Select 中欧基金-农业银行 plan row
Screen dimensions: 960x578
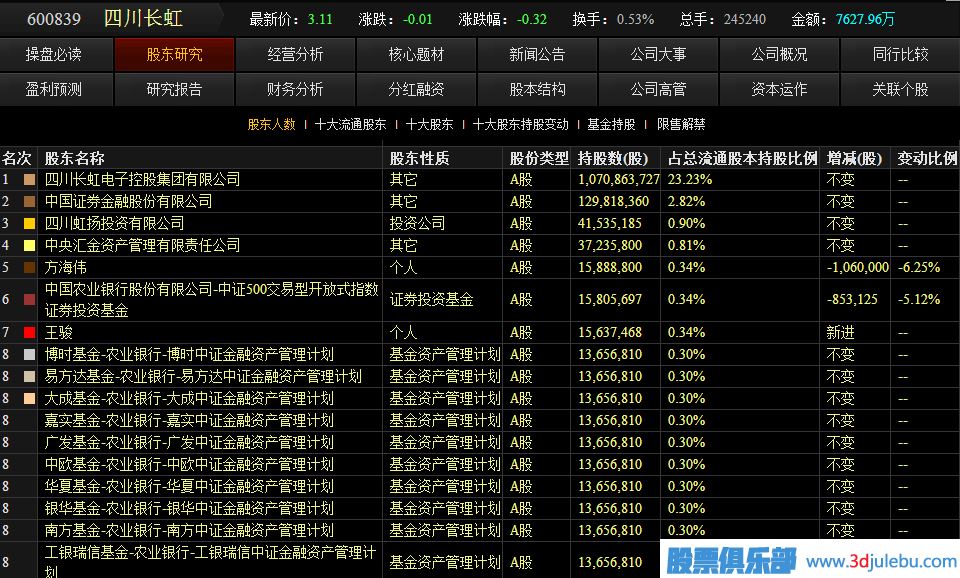point(189,465)
